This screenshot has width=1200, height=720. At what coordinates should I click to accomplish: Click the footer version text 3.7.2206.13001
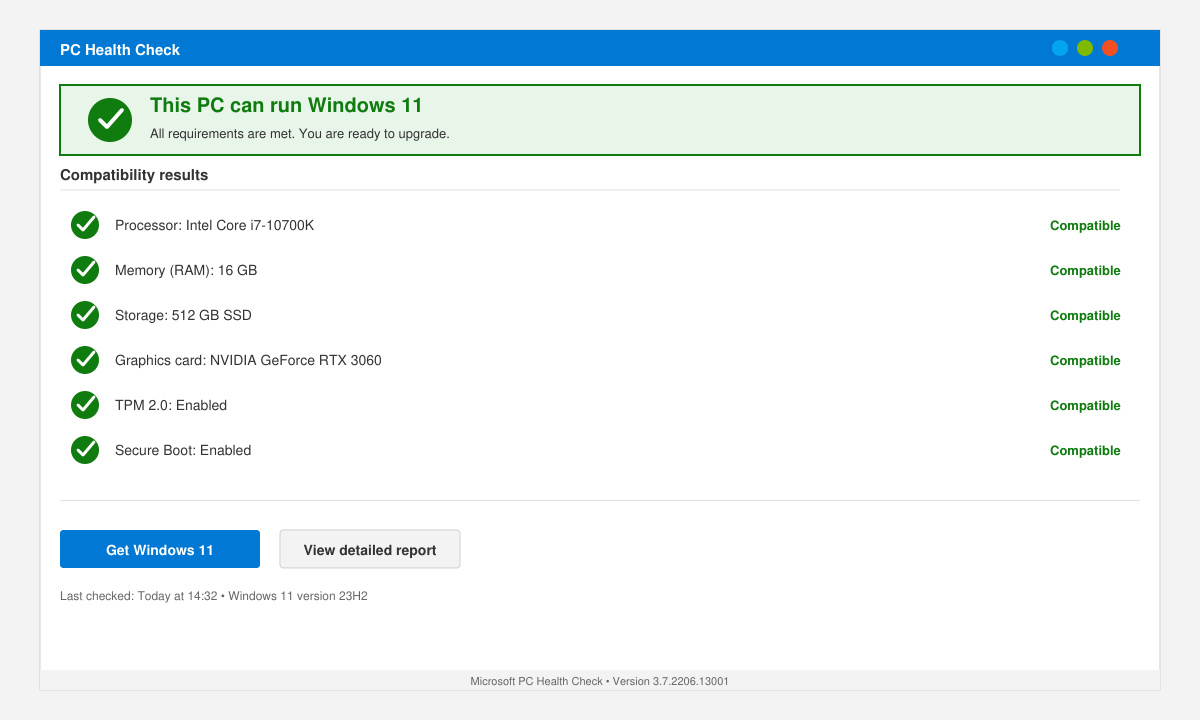691,681
